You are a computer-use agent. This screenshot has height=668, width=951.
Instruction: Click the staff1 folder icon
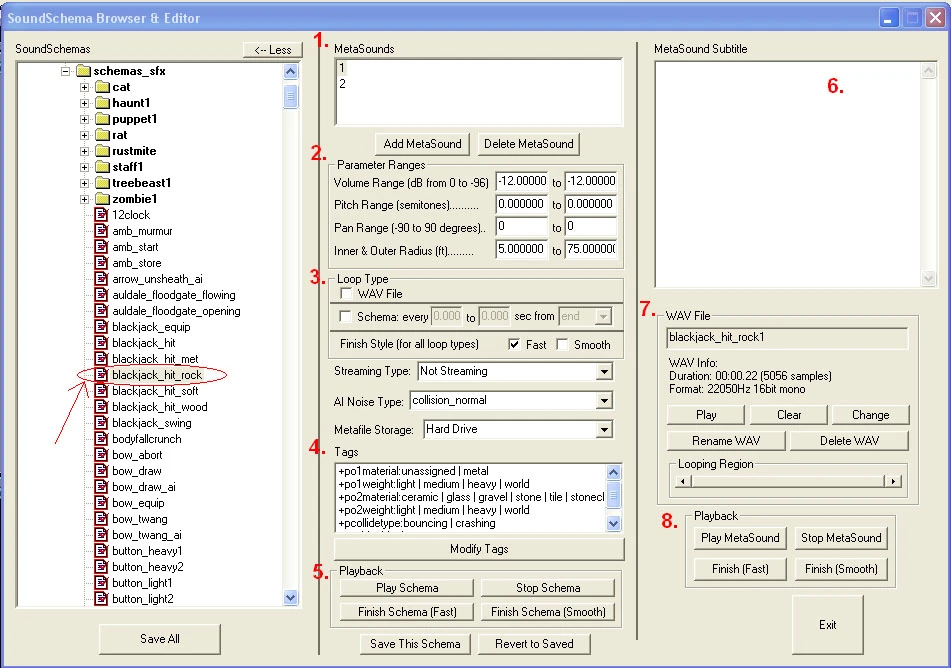click(x=102, y=167)
